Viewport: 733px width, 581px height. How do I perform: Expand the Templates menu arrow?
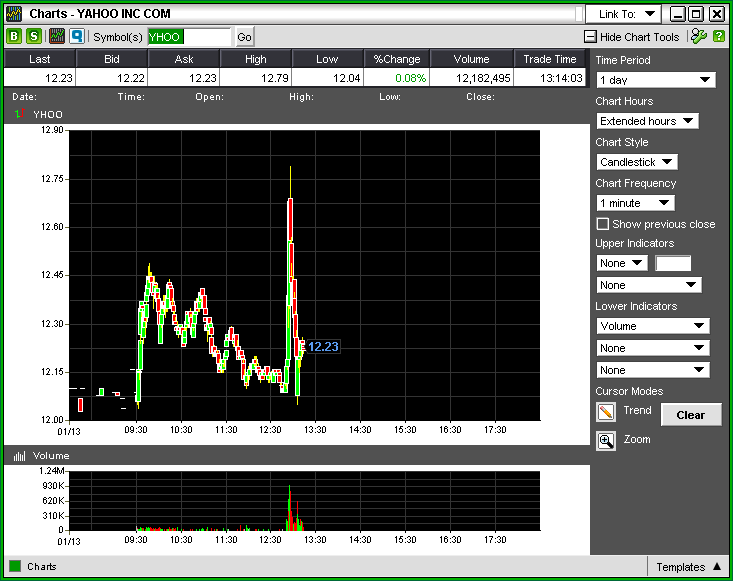717,567
